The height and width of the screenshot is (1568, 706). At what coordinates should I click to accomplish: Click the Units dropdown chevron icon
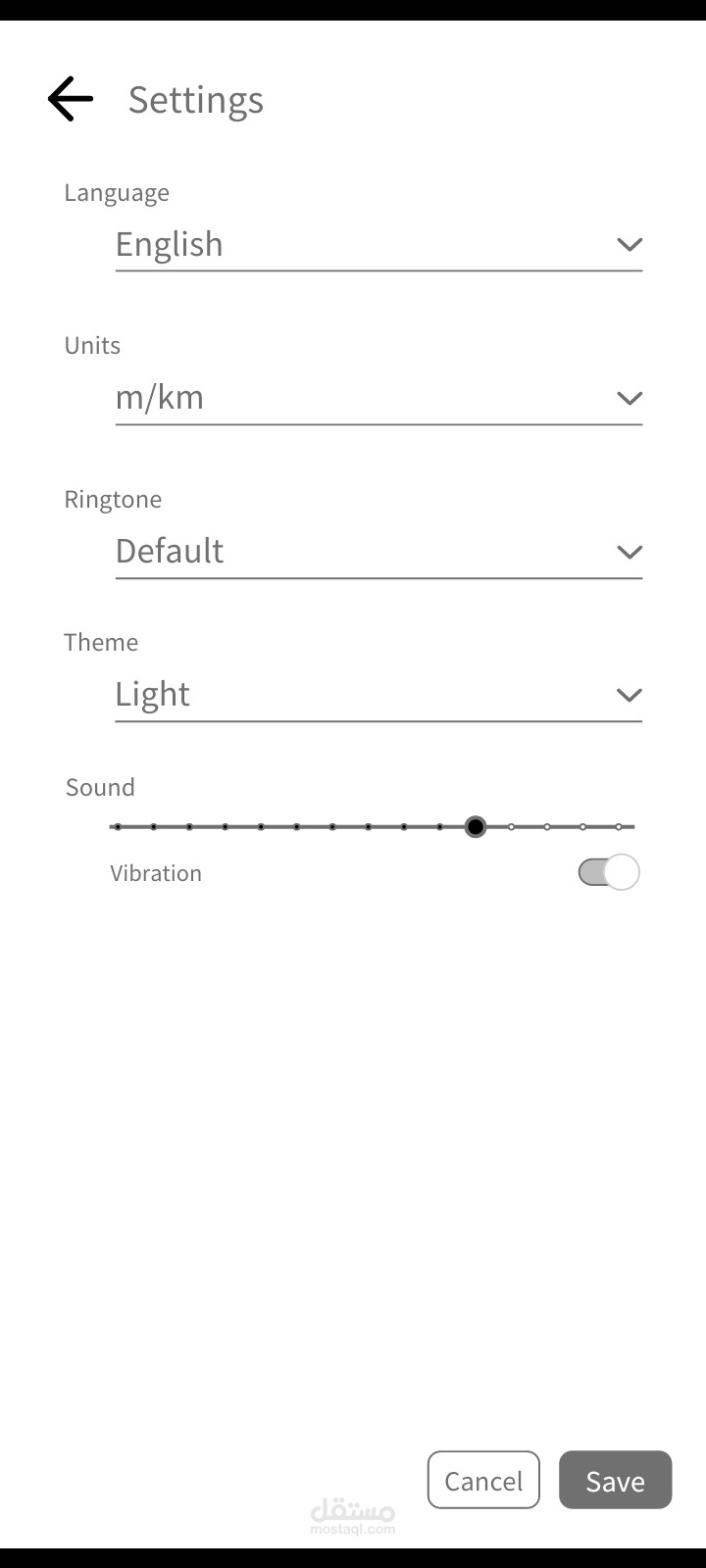[629, 398]
